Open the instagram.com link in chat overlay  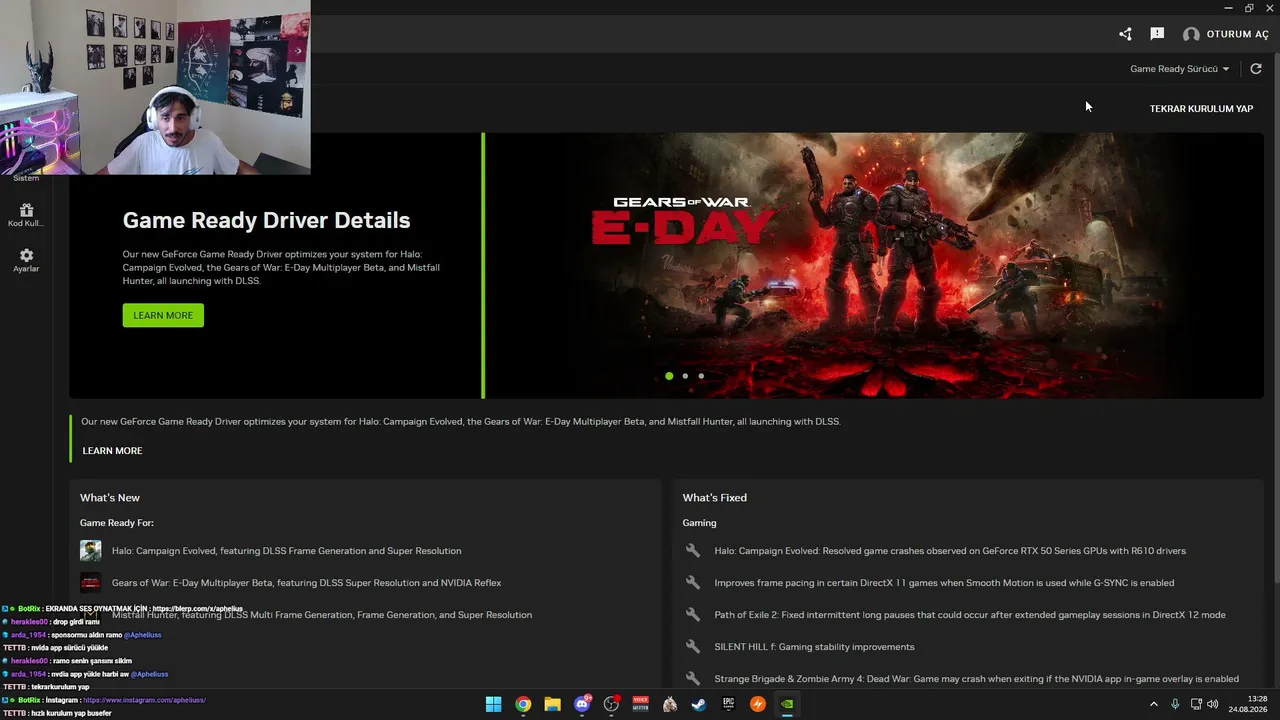coord(145,700)
